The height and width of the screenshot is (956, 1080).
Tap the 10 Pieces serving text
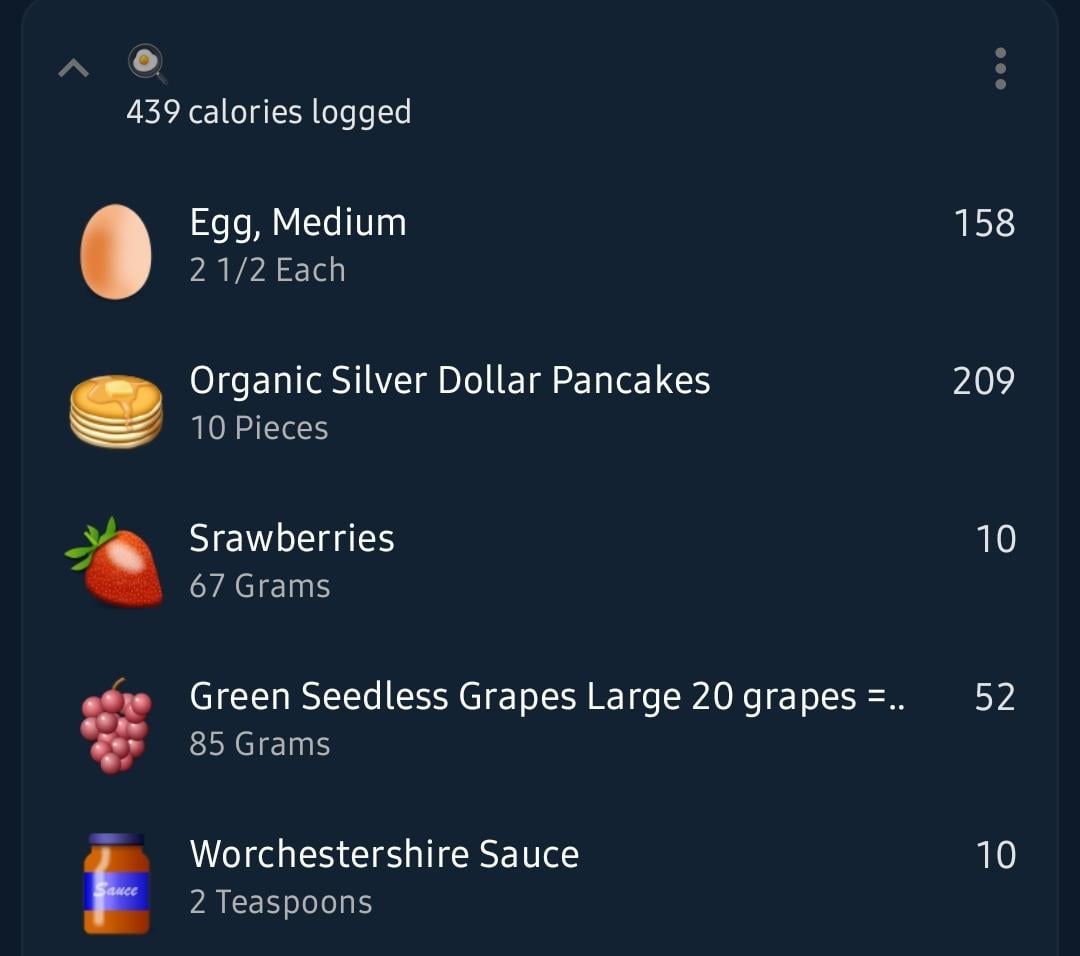point(259,428)
